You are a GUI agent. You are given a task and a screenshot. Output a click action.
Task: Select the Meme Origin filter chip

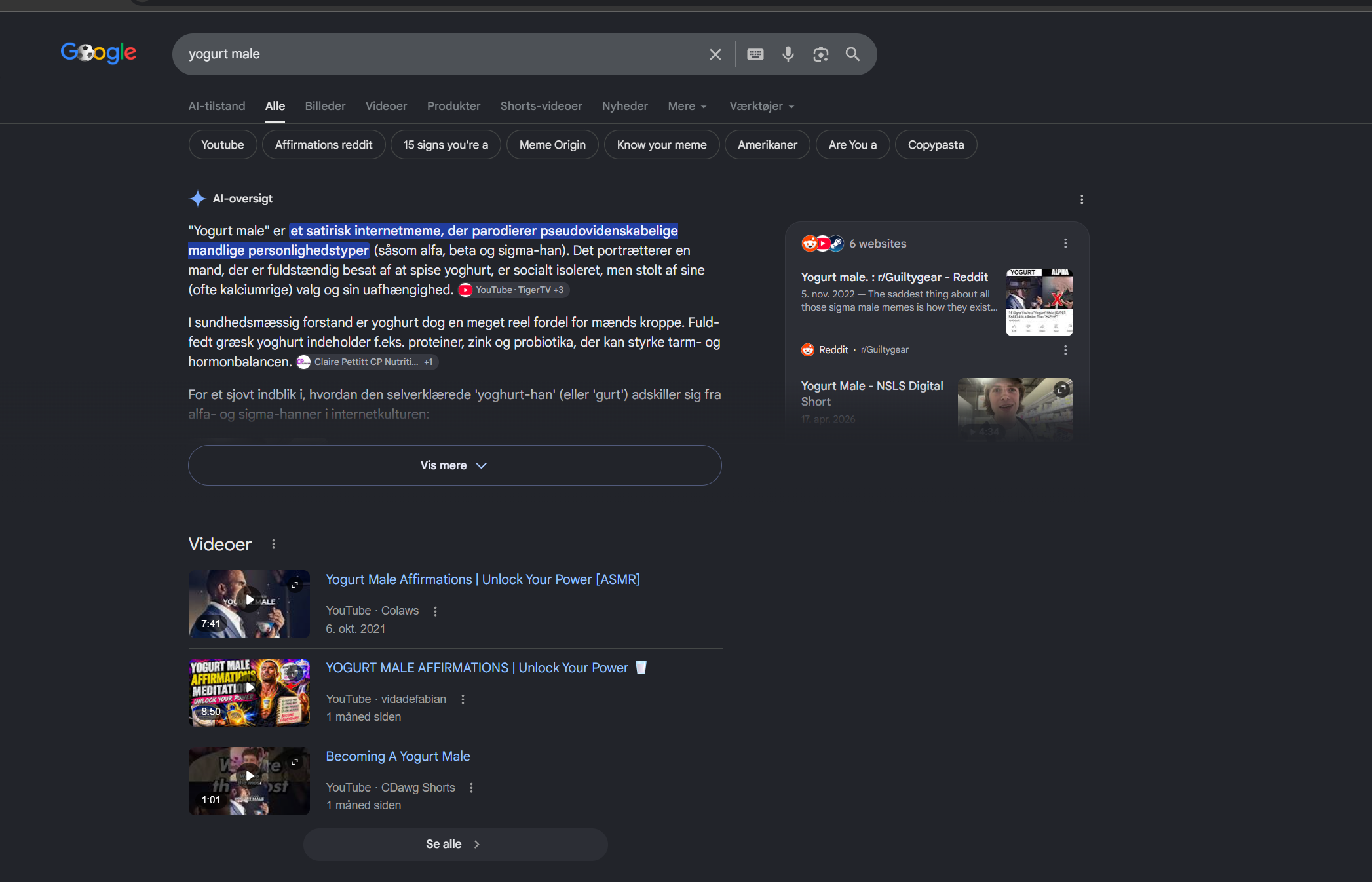pos(552,145)
